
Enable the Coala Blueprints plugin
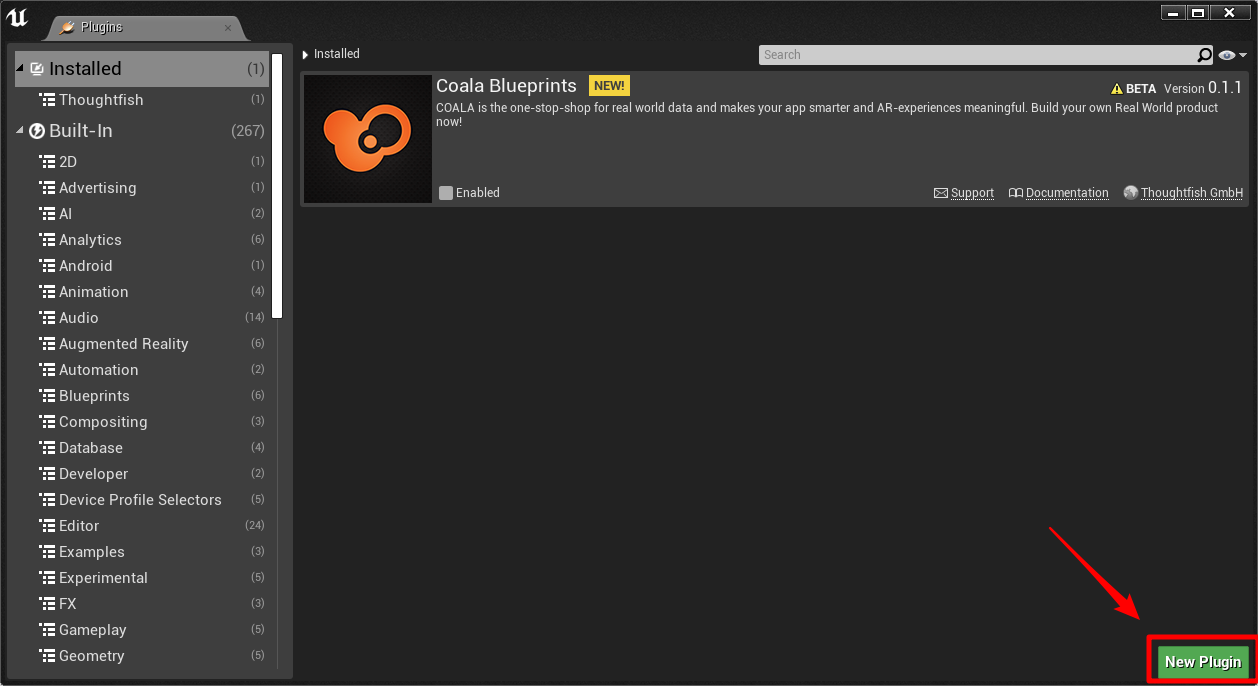click(x=446, y=192)
